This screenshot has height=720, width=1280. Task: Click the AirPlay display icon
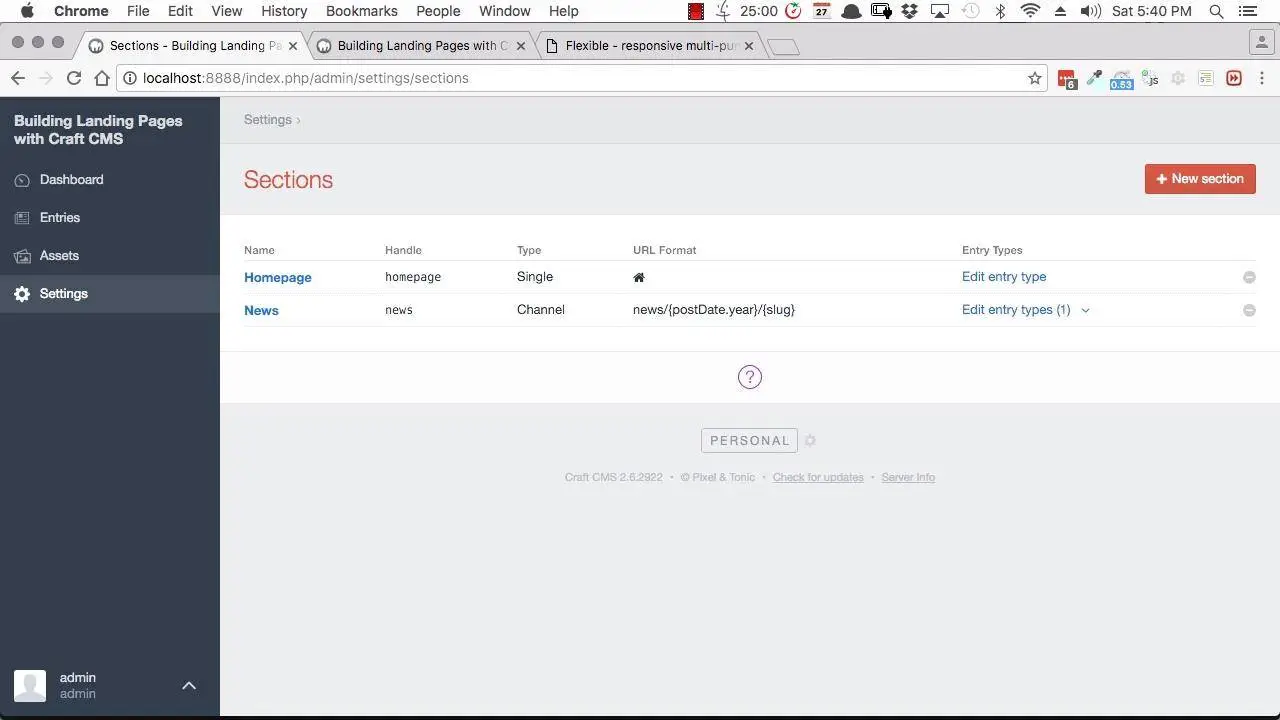(940, 11)
